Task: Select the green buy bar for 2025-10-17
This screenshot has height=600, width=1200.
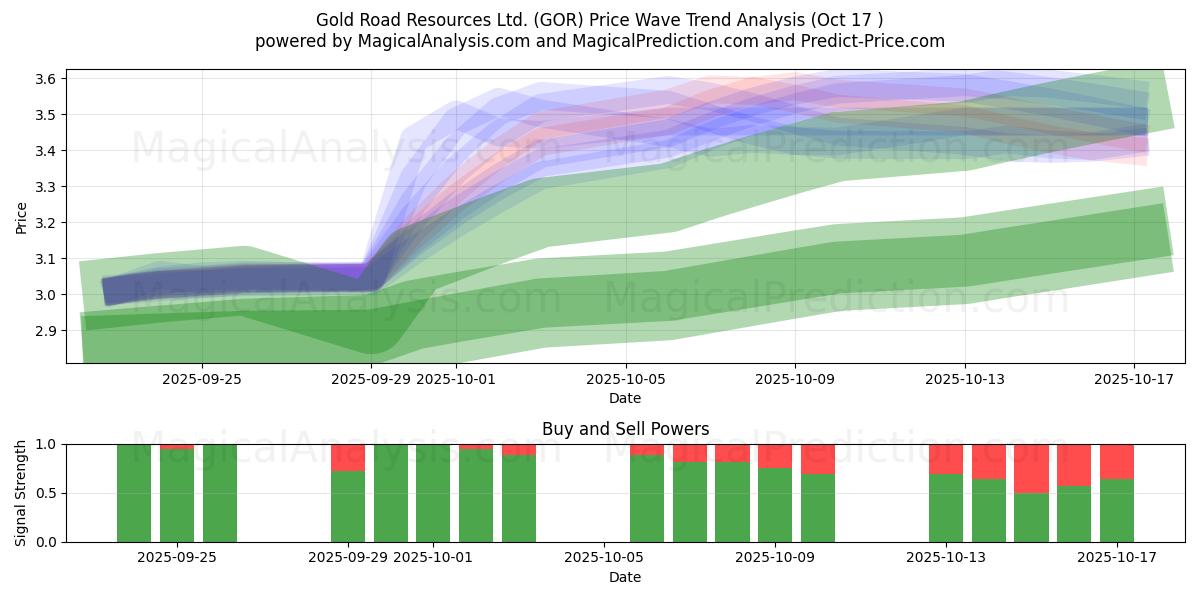Action: (1117, 511)
